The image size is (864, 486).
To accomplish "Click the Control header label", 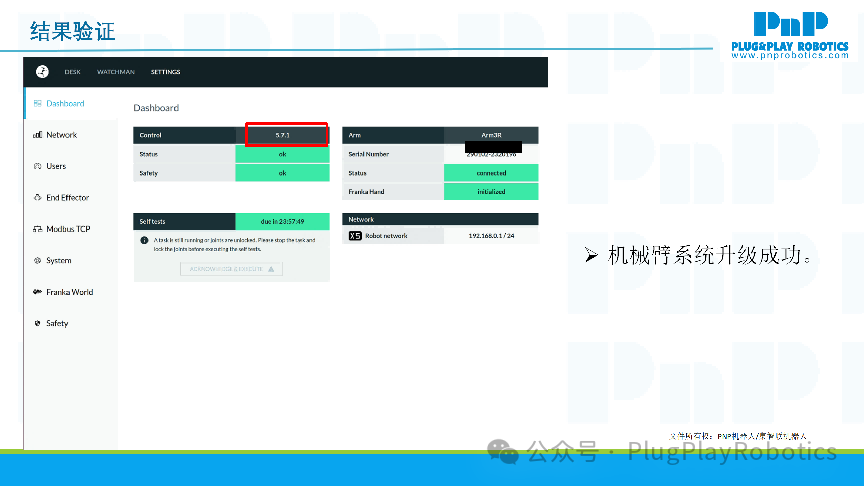I will coord(150,135).
